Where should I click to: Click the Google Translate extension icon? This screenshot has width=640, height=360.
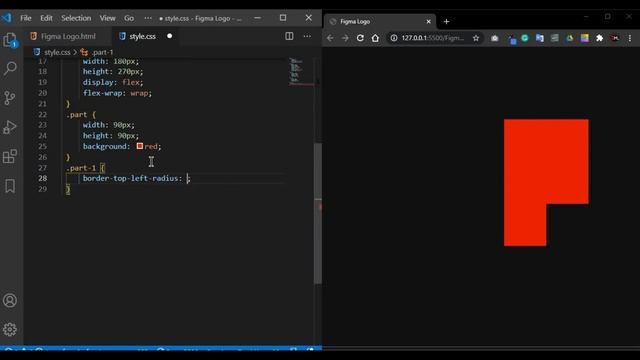[x=540, y=38]
